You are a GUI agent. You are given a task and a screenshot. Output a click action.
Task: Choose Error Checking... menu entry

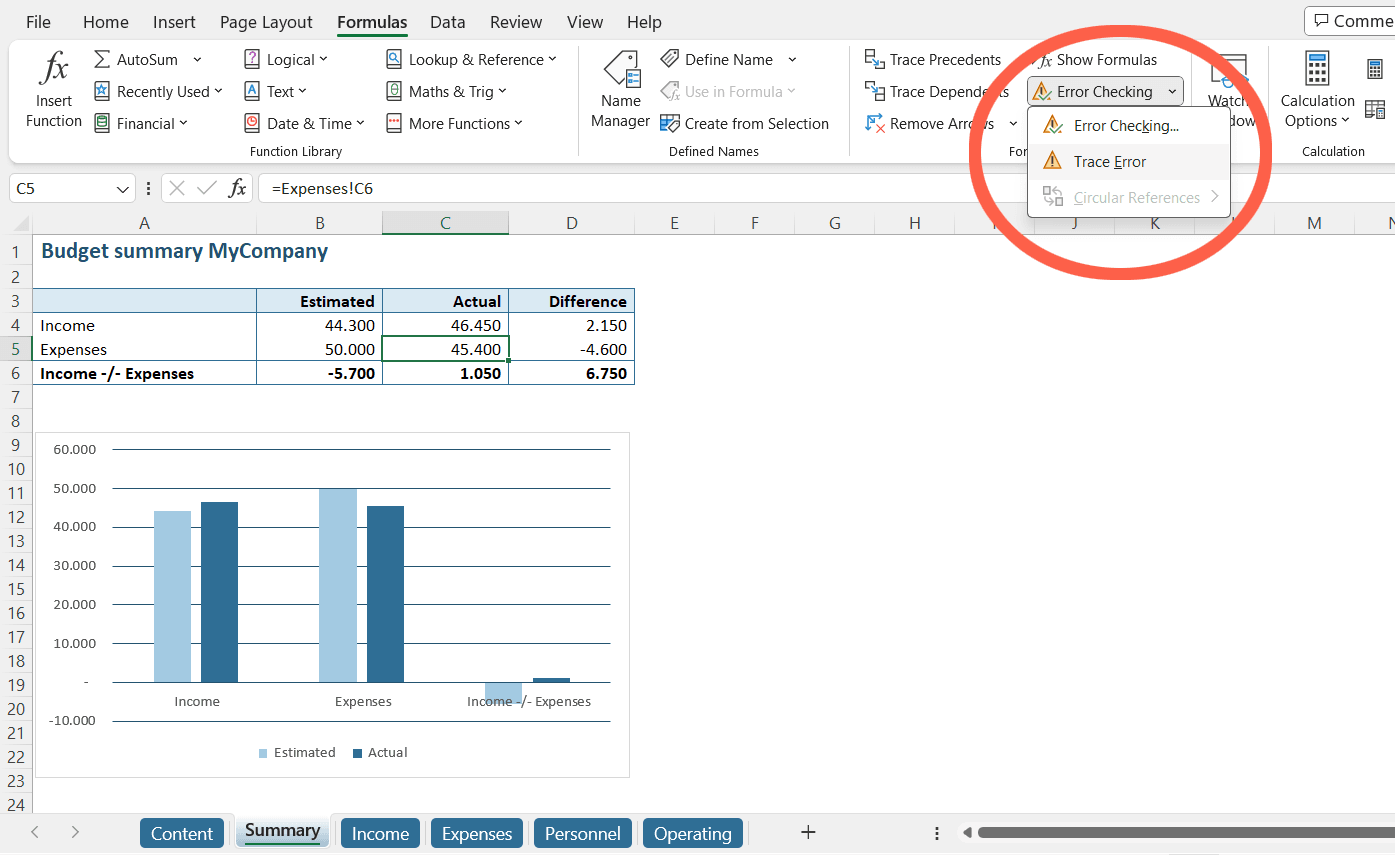(x=1125, y=126)
